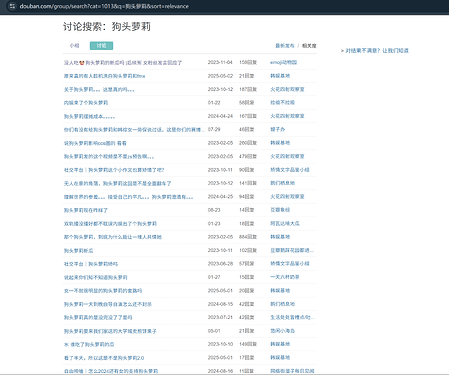Open the discussion title dated 01-23

[110, 224]
